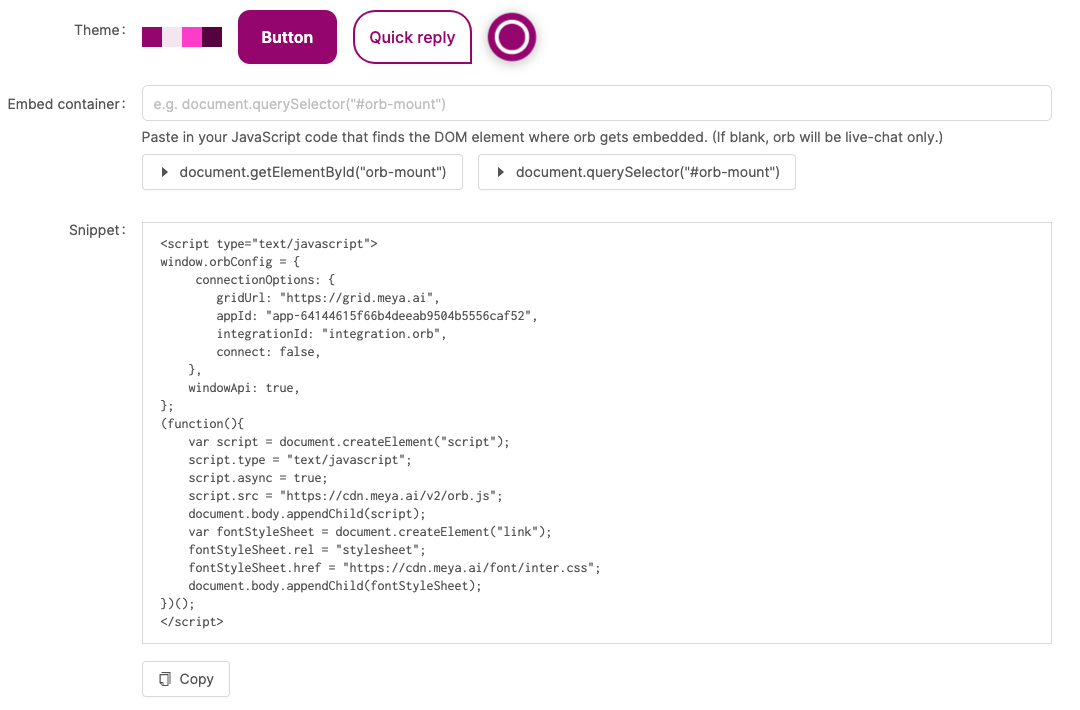
Task: Focus the Embed container input field
Action: (596, 103)
